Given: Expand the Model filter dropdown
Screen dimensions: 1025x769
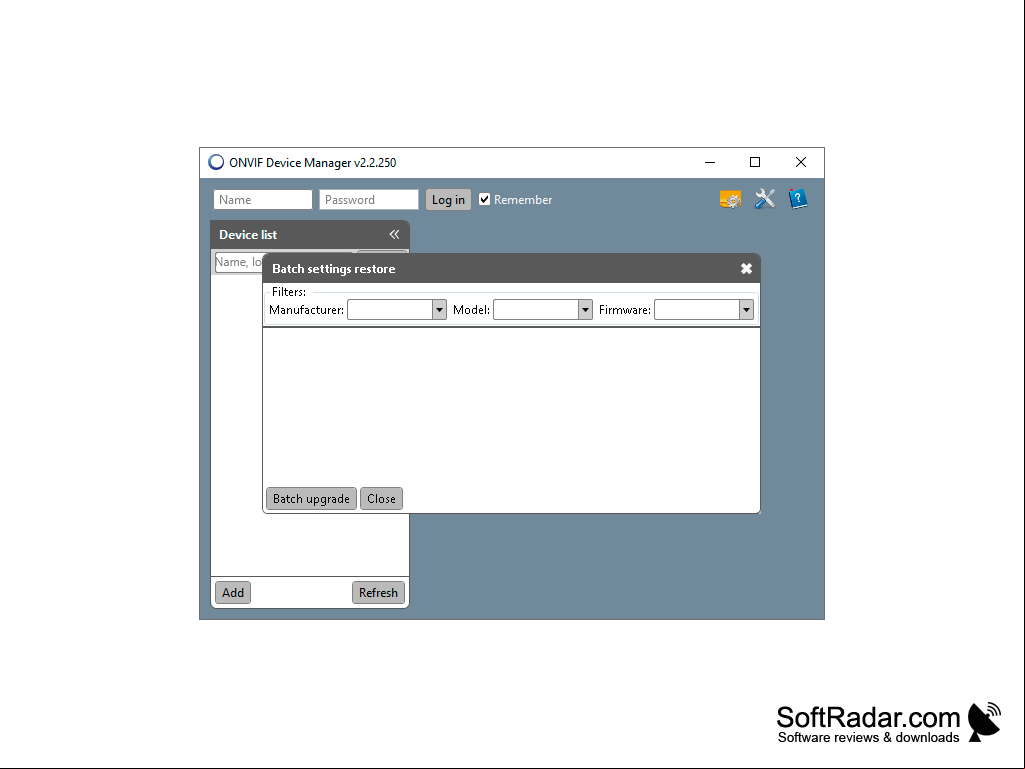Looking at the screenshot, I should point(585,310).
